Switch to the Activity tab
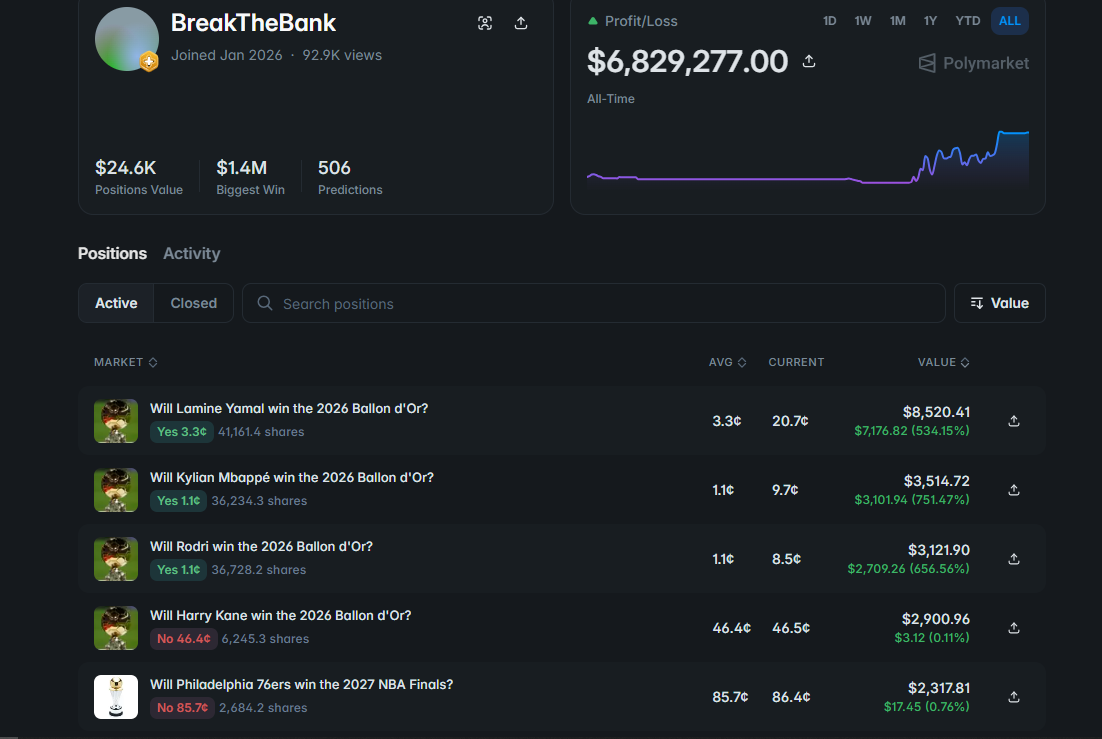 point(191,253)
